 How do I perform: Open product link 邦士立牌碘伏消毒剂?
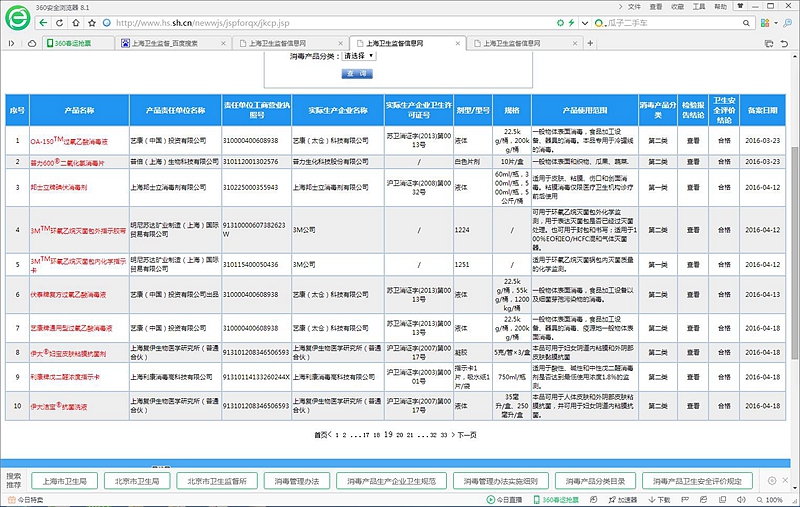tap(59, 187)
